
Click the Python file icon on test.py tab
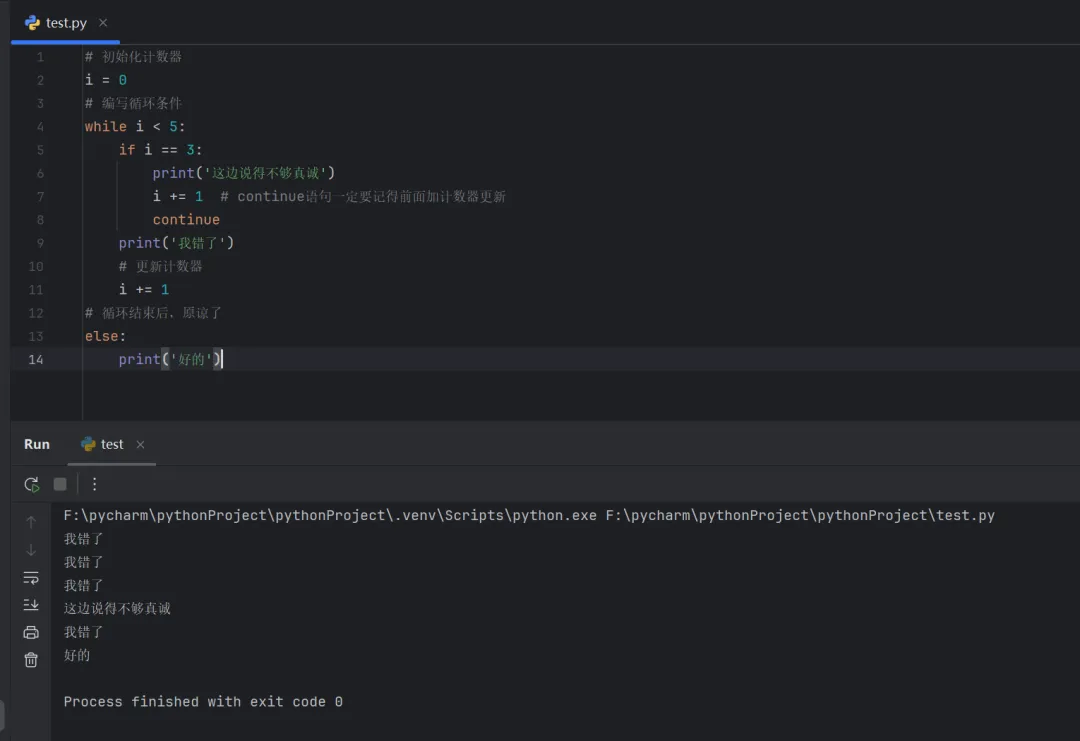pos(32,22)
